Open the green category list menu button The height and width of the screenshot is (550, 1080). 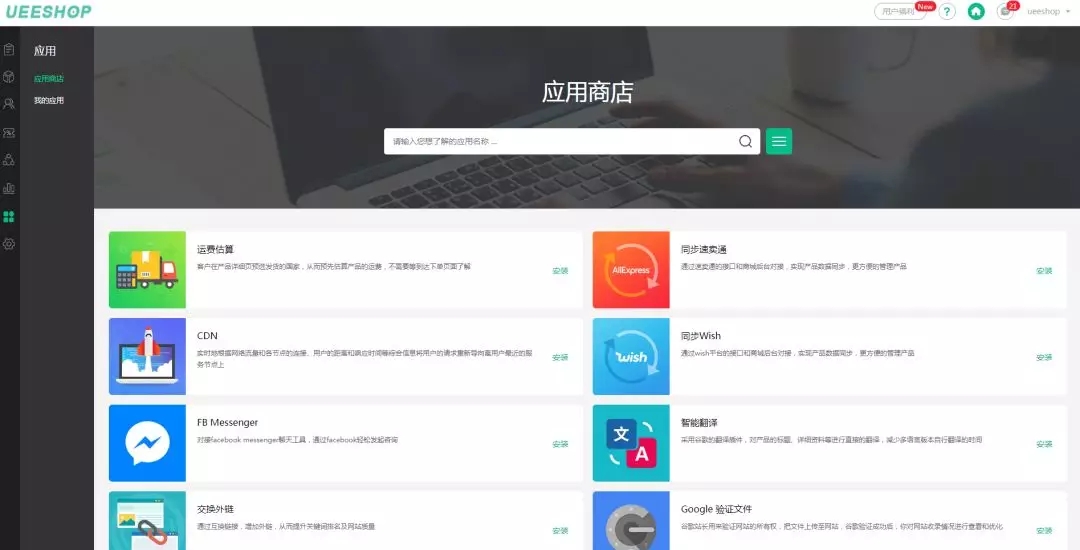[x=779, y=142]
